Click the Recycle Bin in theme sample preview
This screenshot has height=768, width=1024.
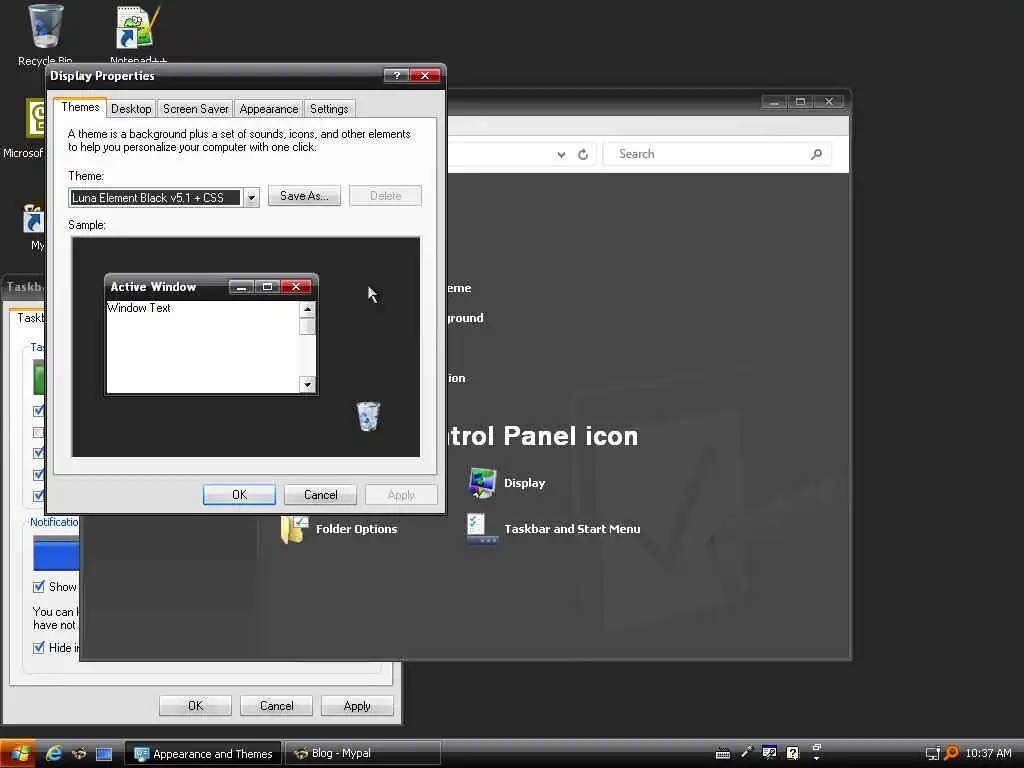coord(368,416)
